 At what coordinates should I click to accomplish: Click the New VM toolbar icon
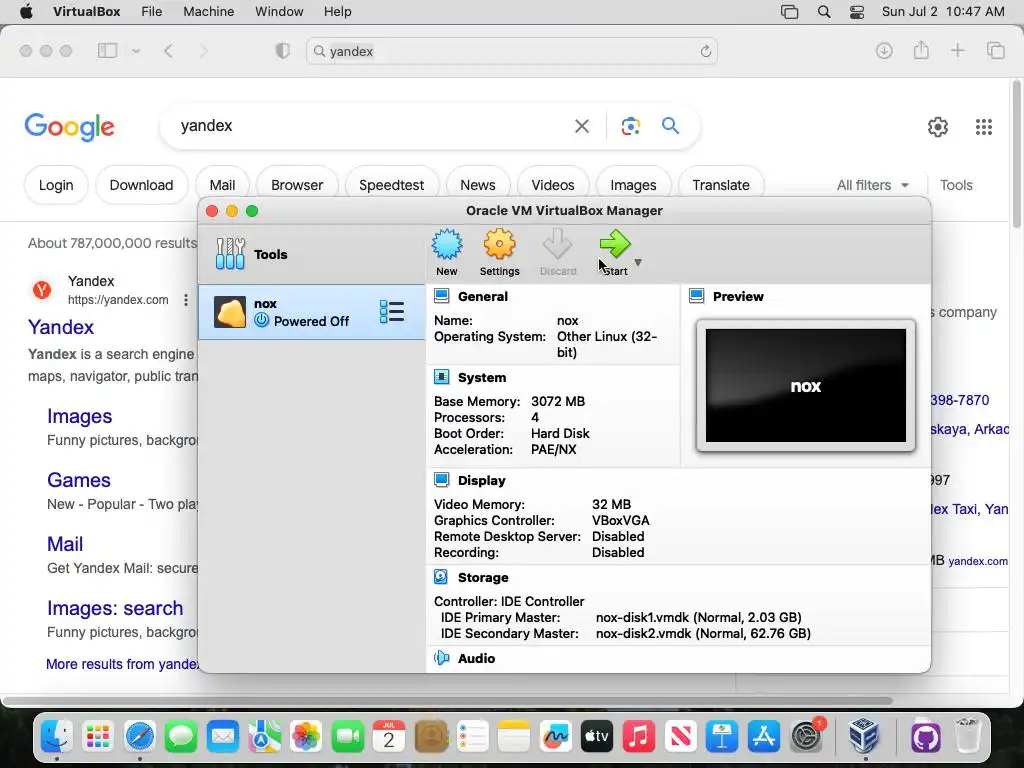(x=447, y=252)
